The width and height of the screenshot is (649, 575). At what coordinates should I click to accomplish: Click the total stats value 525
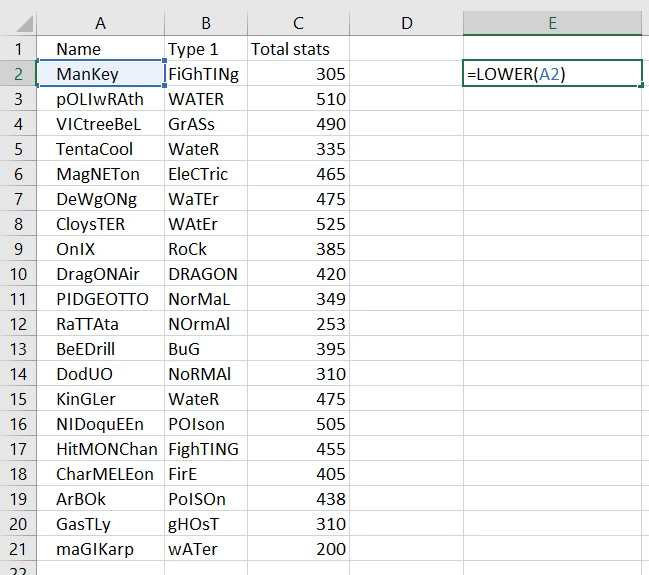(298, 224)
